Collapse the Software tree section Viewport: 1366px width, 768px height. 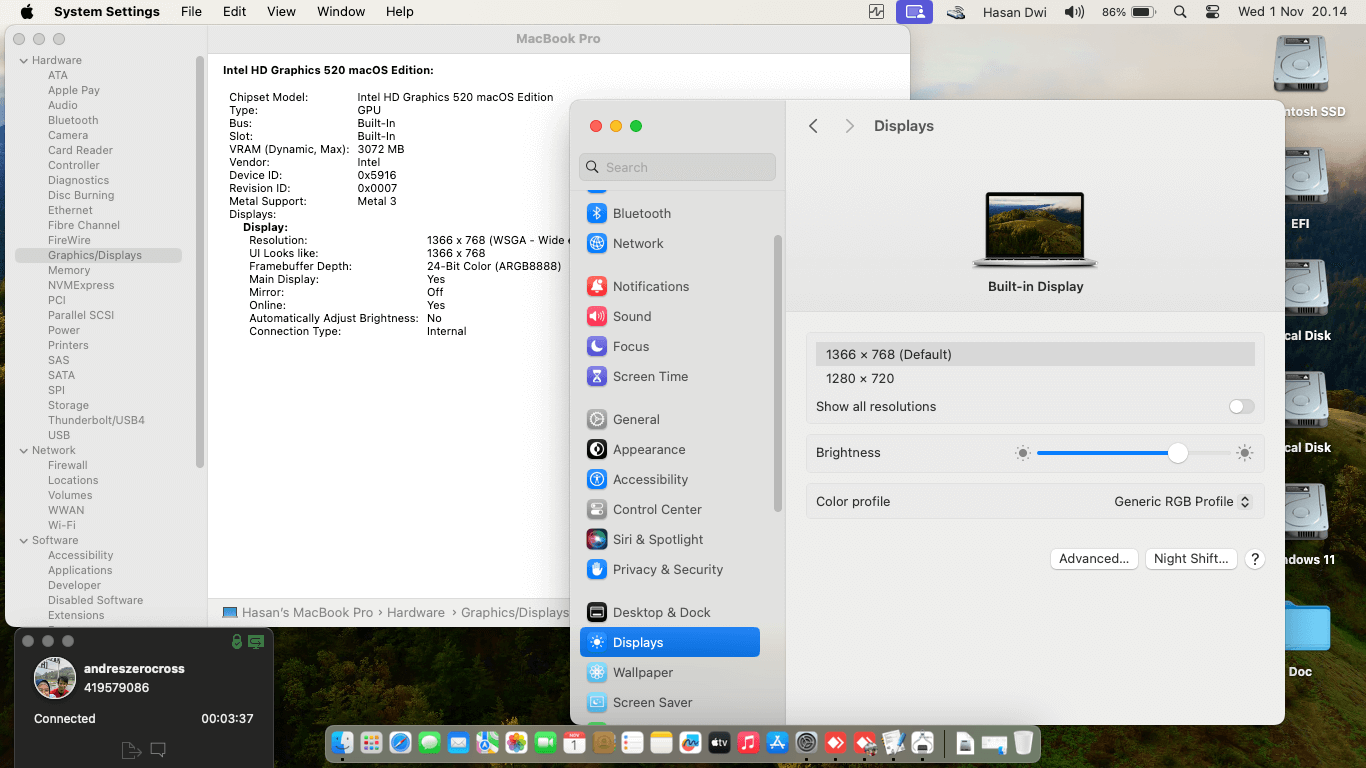tap(23, 540)
